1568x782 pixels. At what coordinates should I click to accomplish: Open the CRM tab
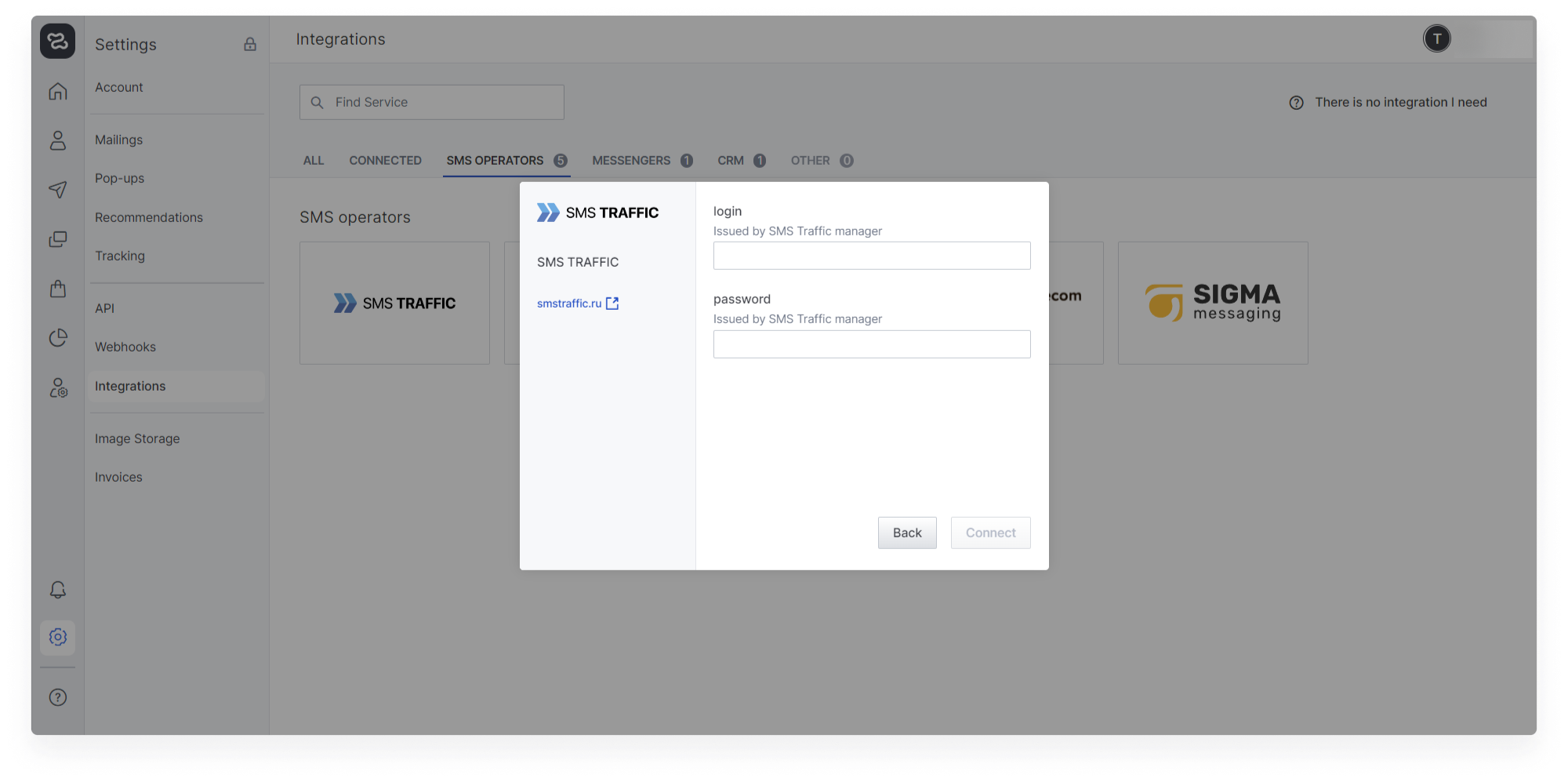(742, 161)
